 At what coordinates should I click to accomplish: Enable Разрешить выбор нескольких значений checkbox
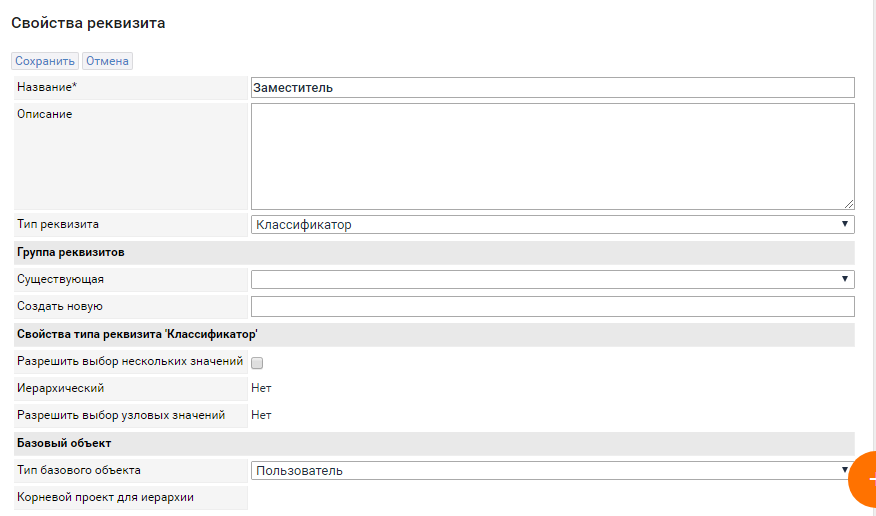click(x=257, y=362)
